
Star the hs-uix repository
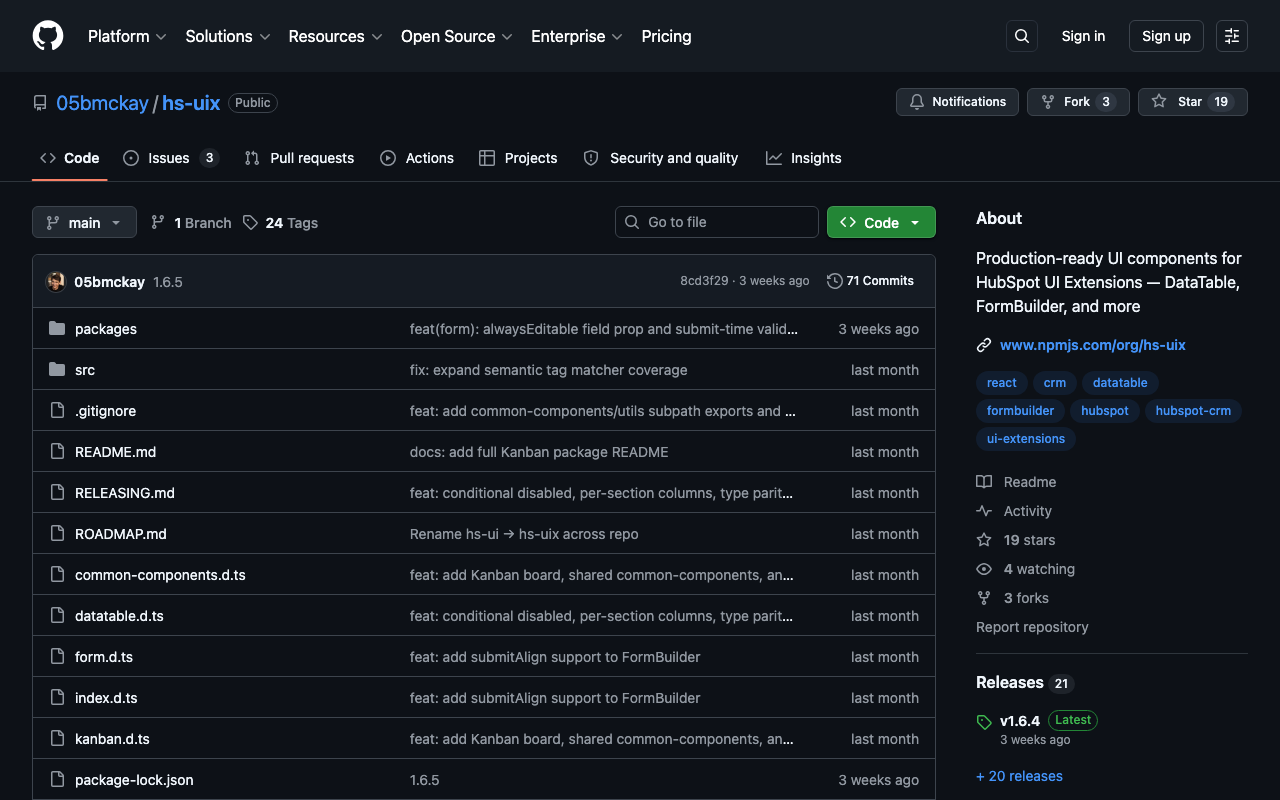(1192, 102)
